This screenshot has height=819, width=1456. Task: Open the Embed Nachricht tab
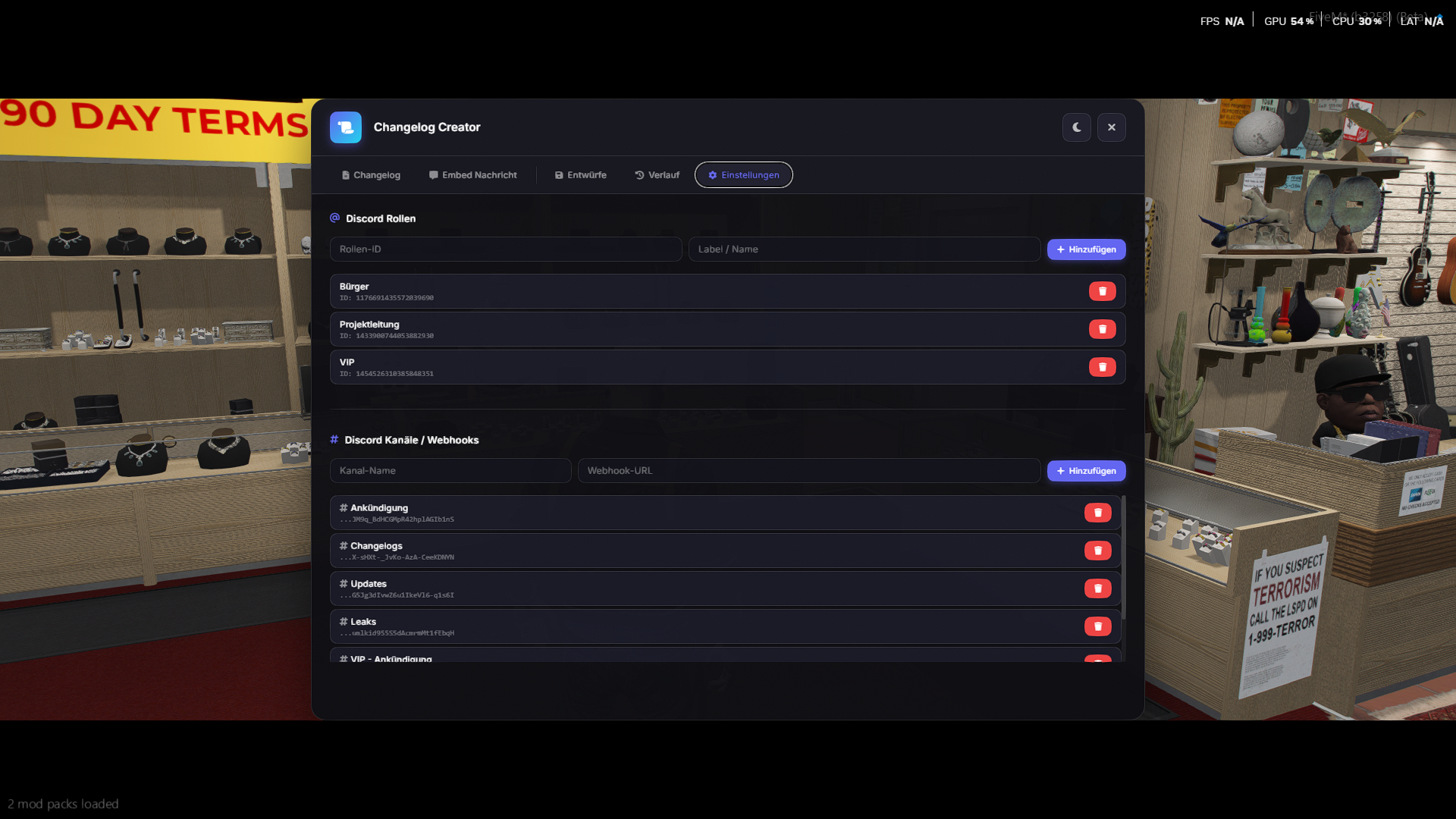coord(473,175)
